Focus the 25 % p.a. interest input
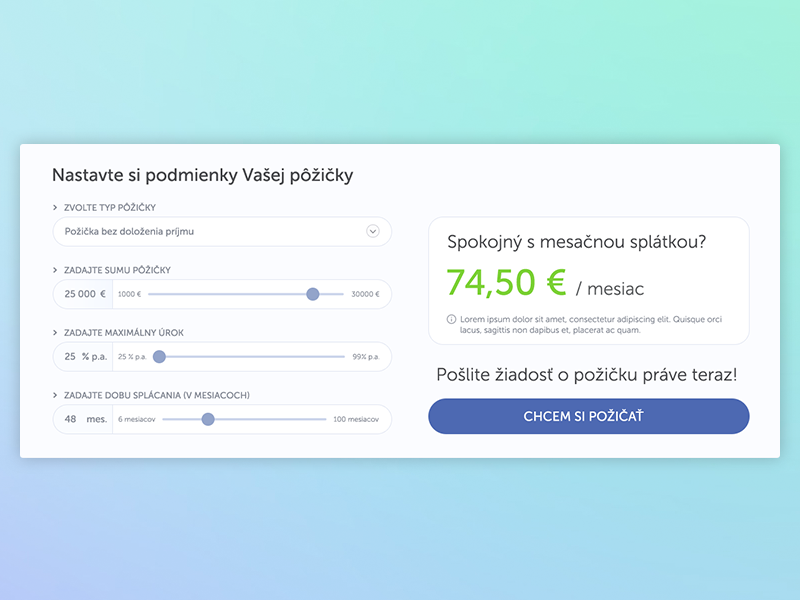 point(83,357)
